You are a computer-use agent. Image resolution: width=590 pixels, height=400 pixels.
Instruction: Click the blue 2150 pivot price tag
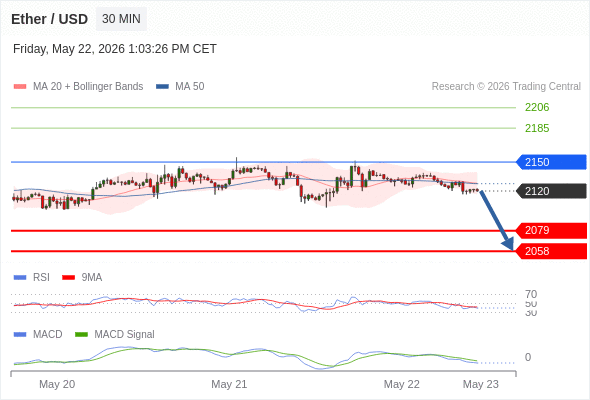[x=551, y=162]
